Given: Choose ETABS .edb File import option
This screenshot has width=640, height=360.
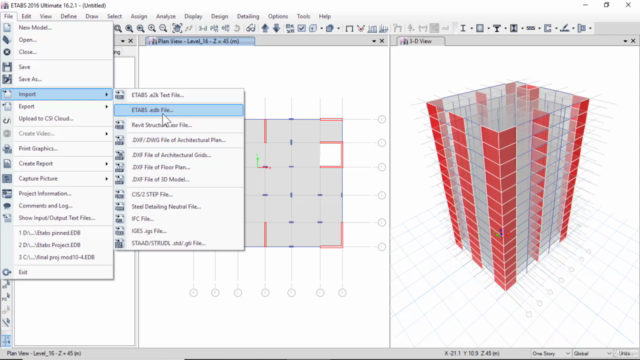Looking at the screenshot, I should click(x=178, y=110).
